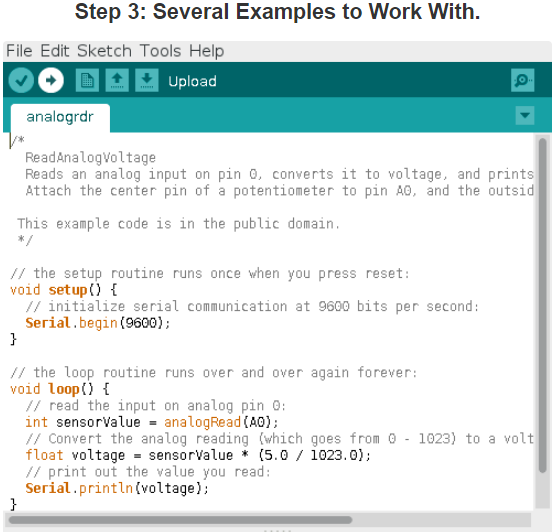This screenshot has height=532, width=552.
Task: Click the 'float voltage = sensorValue' line
Action: (x=198, y=455)
